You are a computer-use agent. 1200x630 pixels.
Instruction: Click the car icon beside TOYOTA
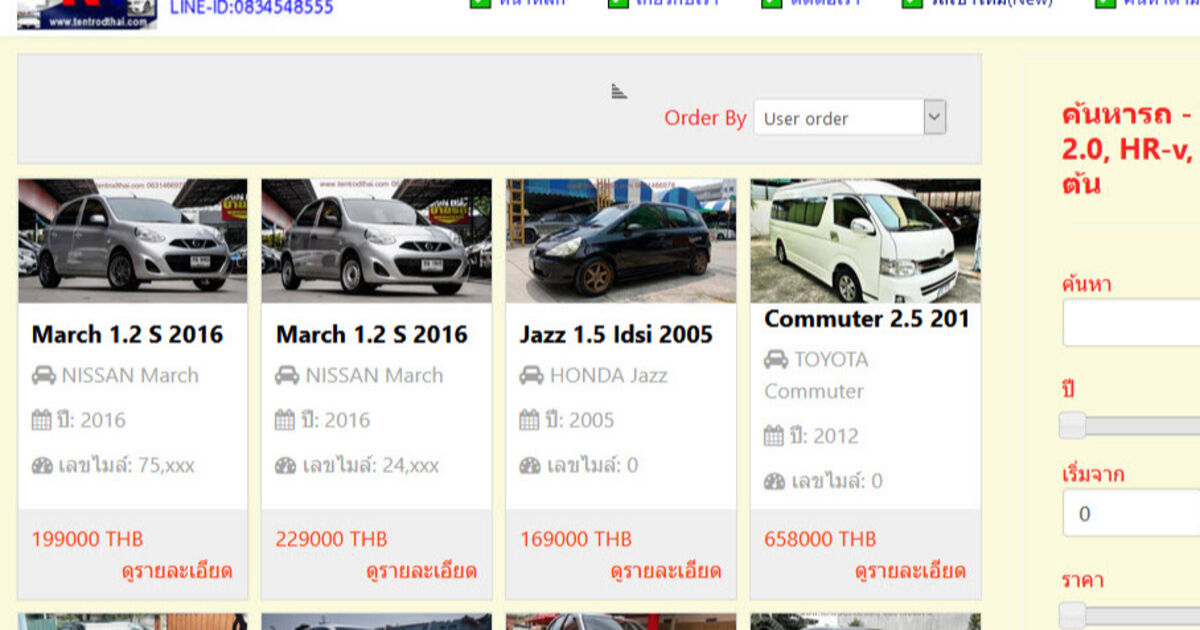[776, 360]
